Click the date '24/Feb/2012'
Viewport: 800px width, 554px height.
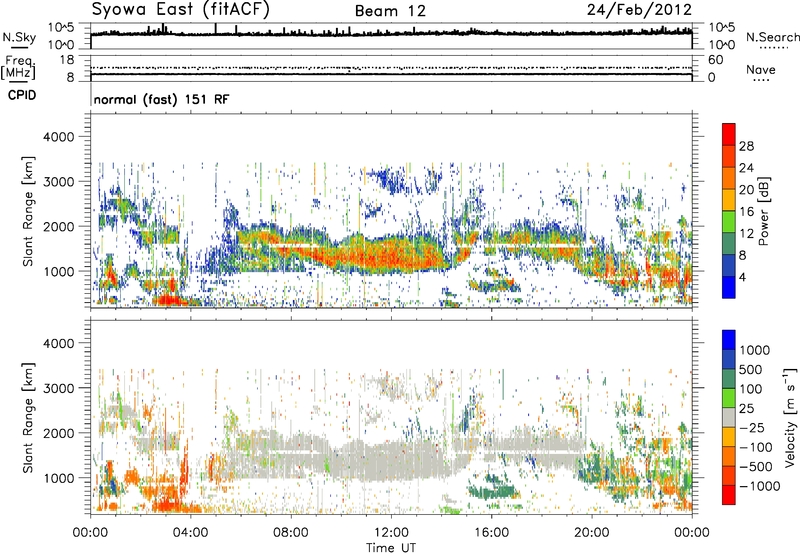pyautogui.click(x=639, y=10)
